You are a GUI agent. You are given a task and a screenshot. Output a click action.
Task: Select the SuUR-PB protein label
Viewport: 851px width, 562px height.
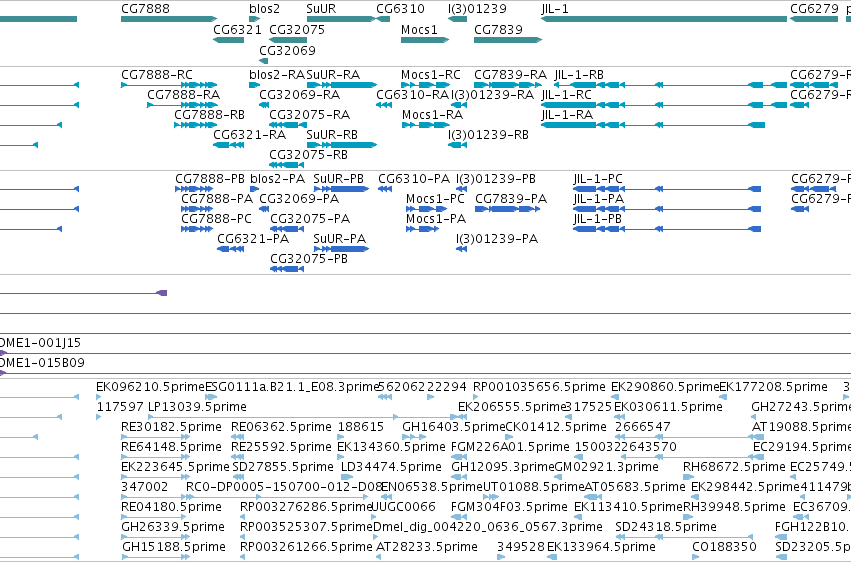[x=338, y=178]
